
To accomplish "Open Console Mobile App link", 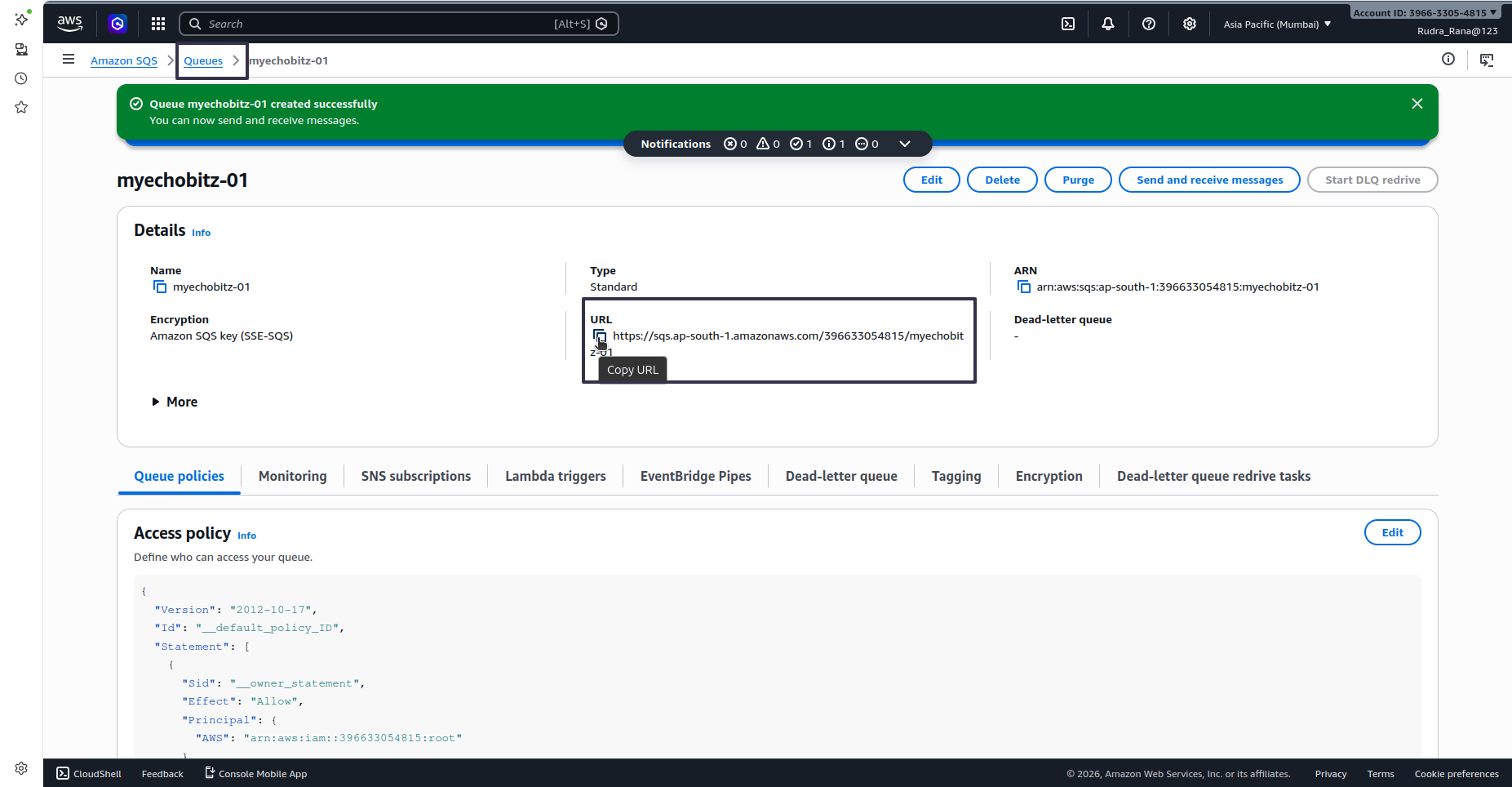I will click(x=255, y=773).
